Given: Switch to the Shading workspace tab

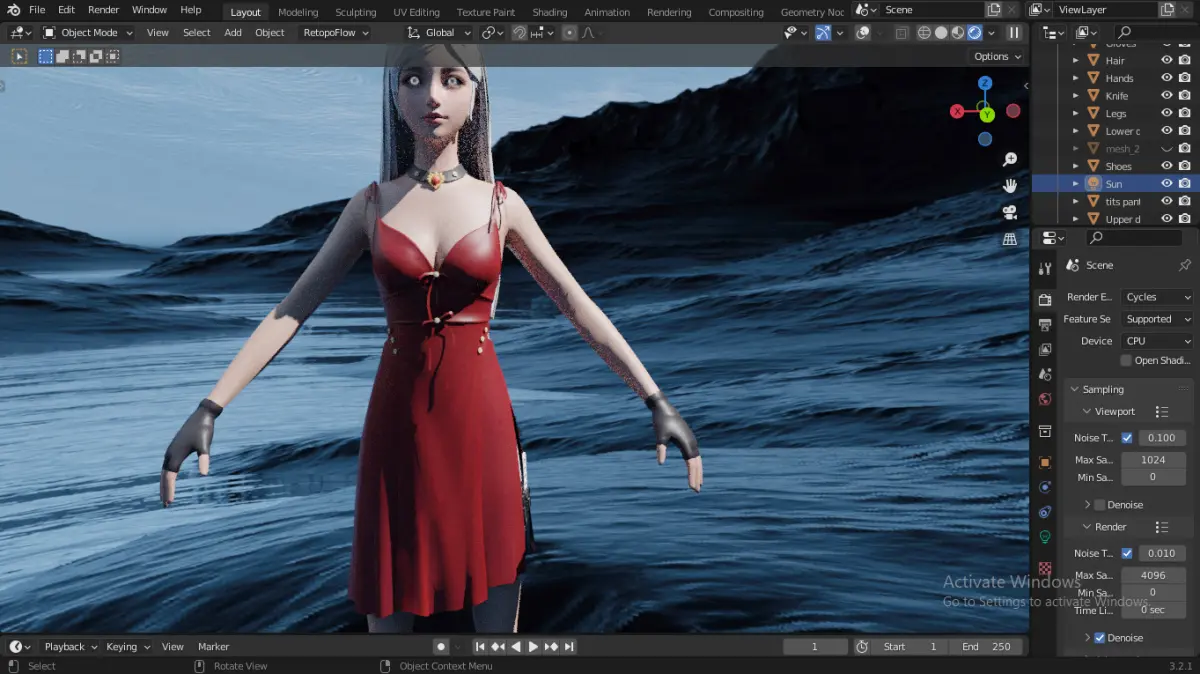Looking at the screenshot, I should point(549,12).
